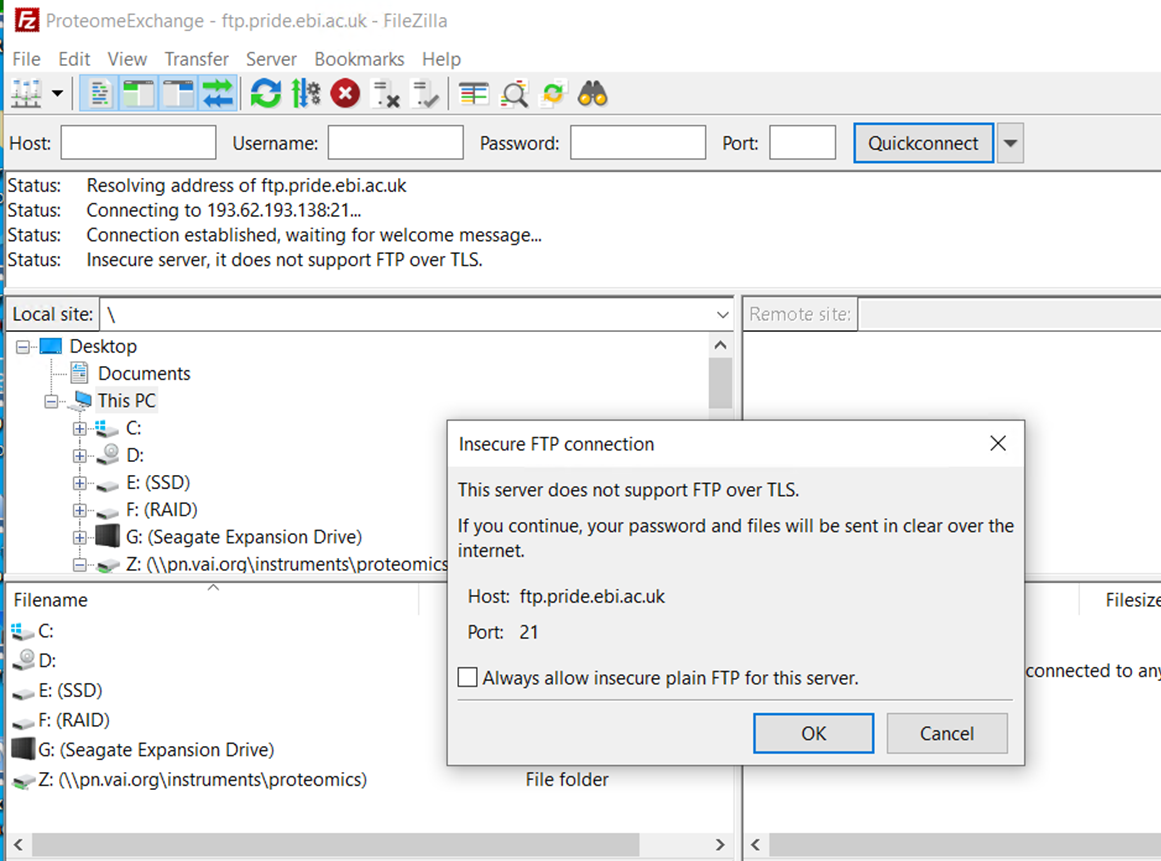
Task: Open the View menu
Action: pos(127,58)
